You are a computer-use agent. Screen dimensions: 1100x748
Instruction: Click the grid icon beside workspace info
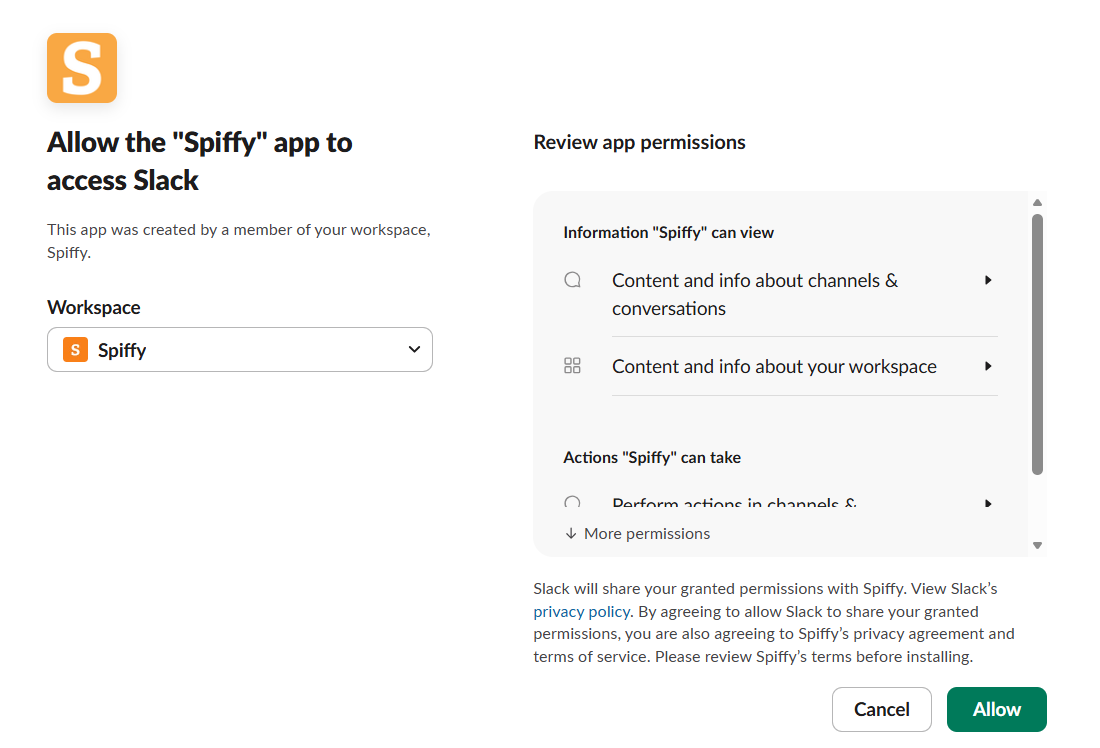point(573,366)
